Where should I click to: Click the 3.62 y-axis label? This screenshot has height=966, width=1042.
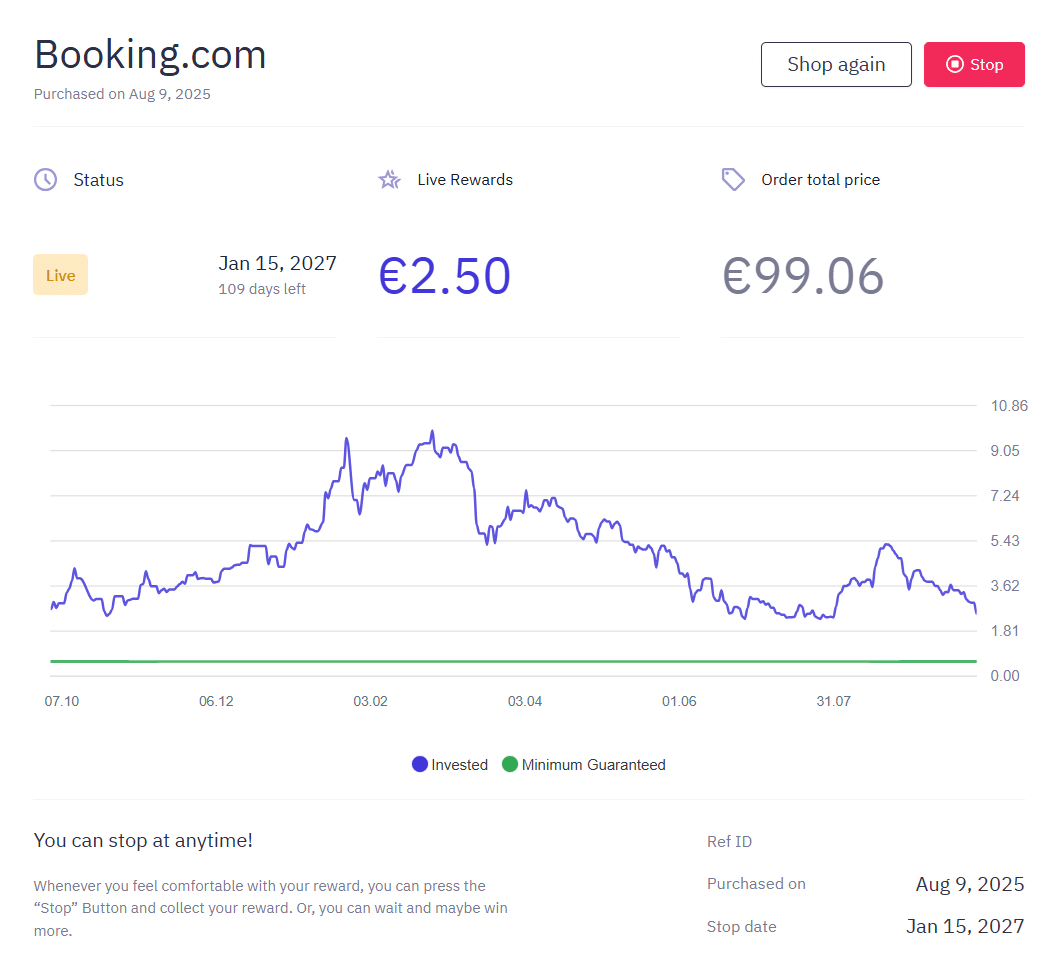[1005, 586]
